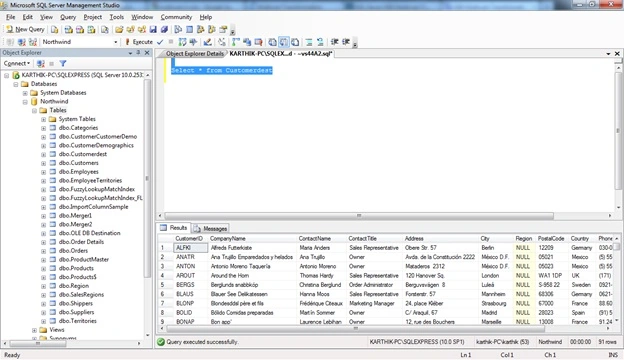The width and height of the screenshot is (624, 360).
Task: Select the dbo.Shippers table icon
Action: [53, 304]
